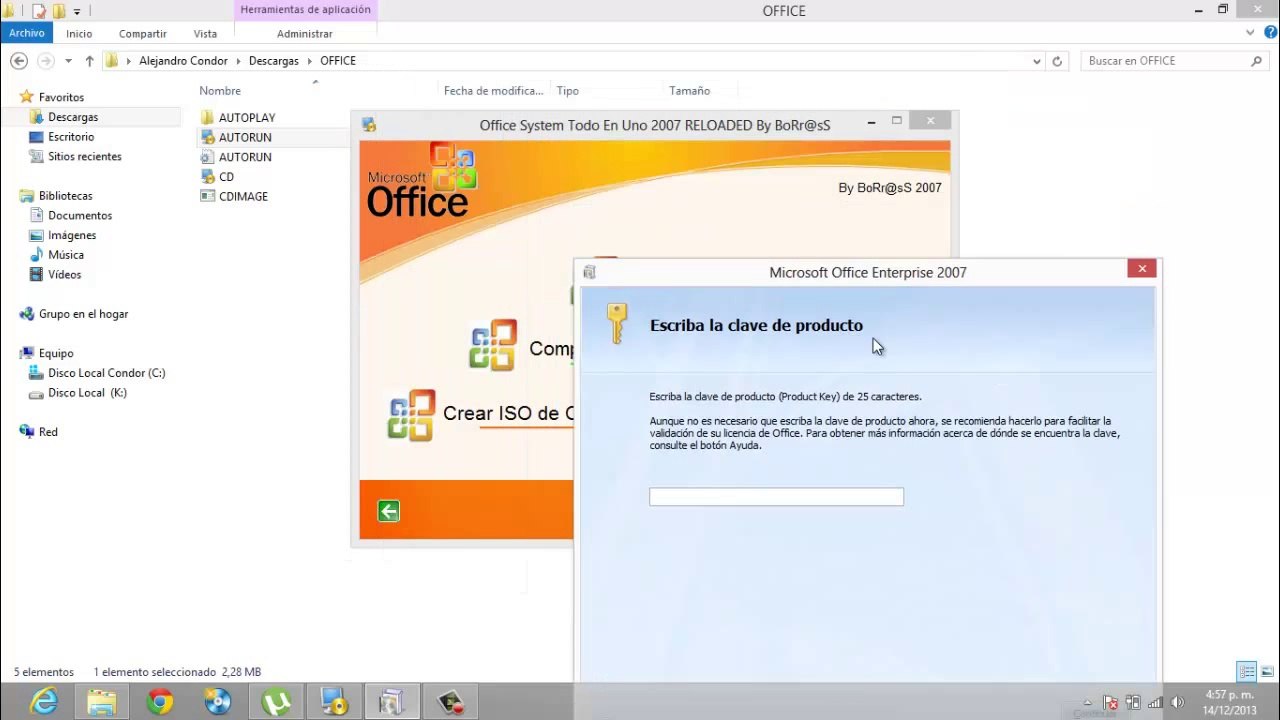Expand the ribbon with the chevron arrow
The height and width of the screenshot is (720, 1280).
click(x=1250, y=33)
